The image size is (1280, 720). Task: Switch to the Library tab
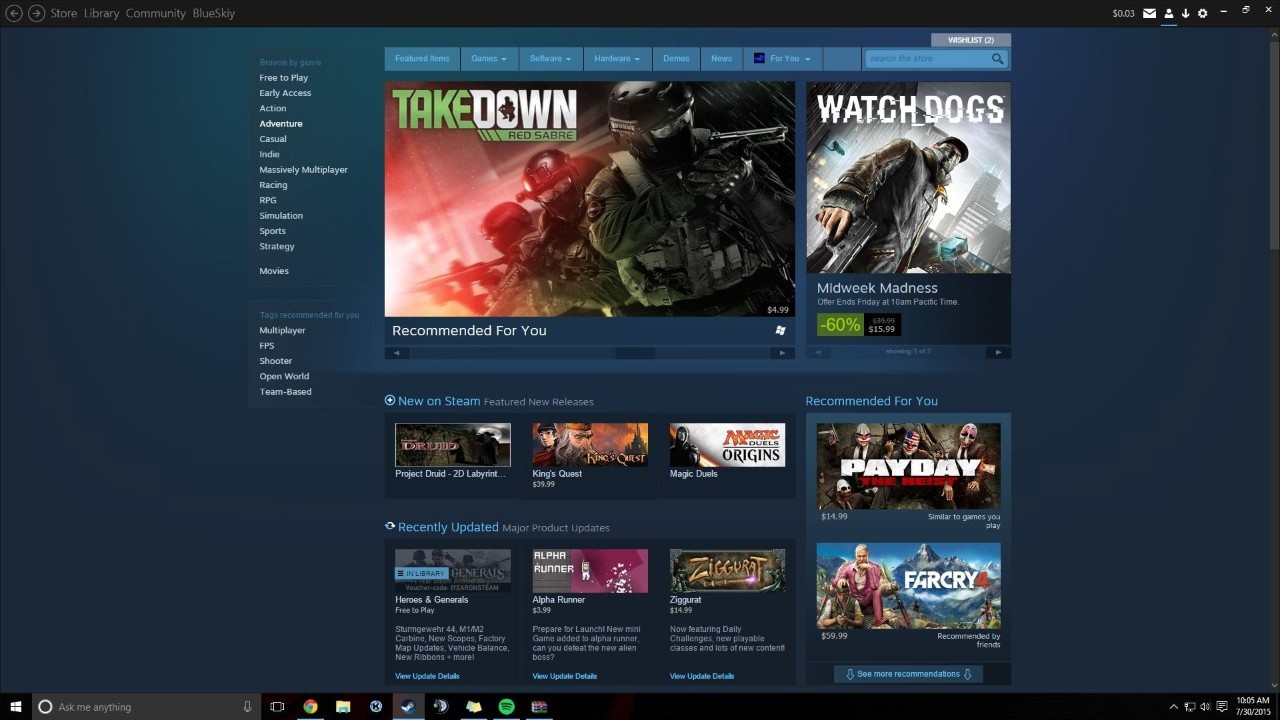point(101,13)
